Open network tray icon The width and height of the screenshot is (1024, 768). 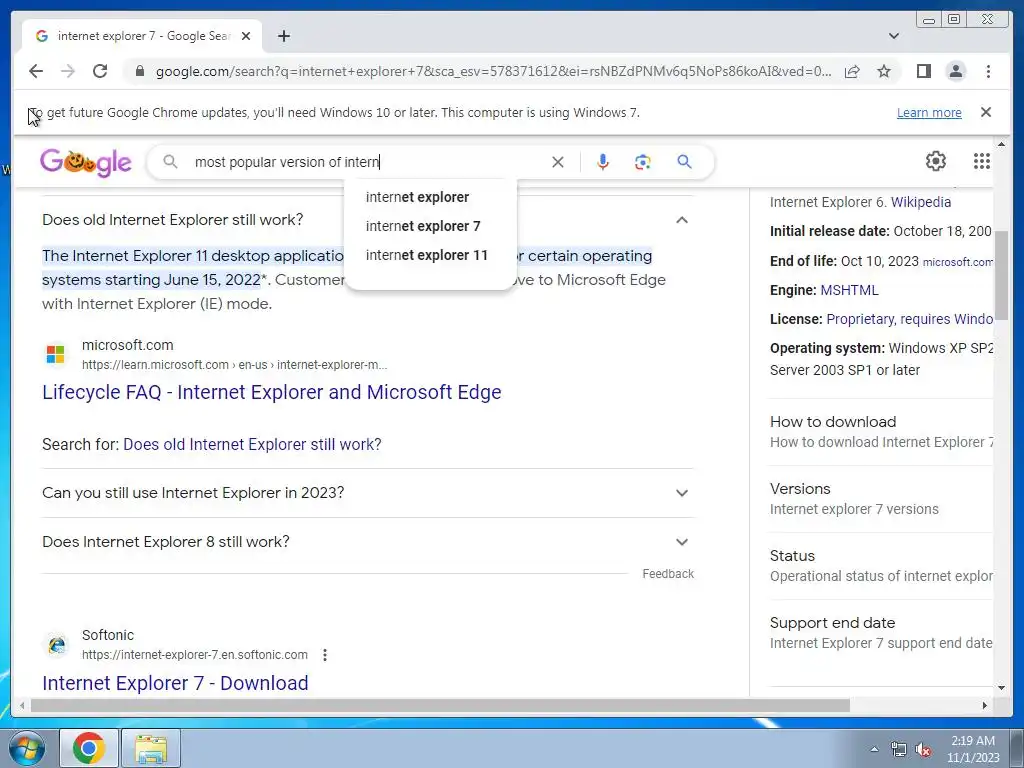click(x=899, y=749)
